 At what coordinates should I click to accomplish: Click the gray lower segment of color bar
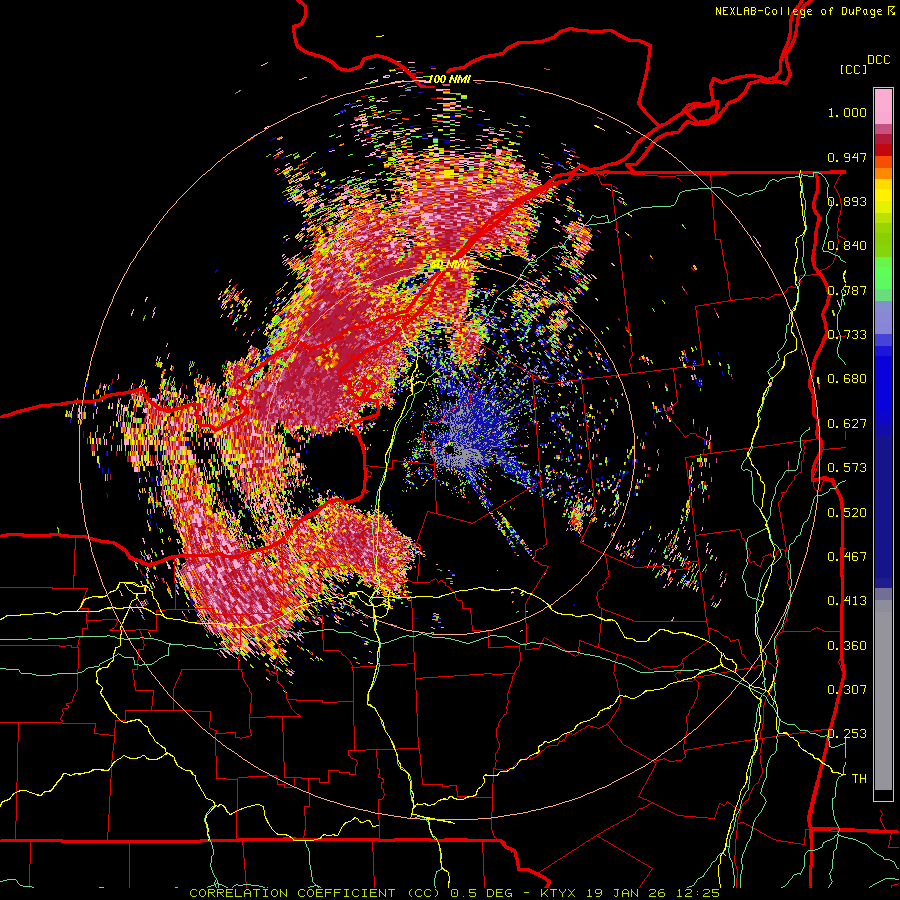[x=883, y=695]
